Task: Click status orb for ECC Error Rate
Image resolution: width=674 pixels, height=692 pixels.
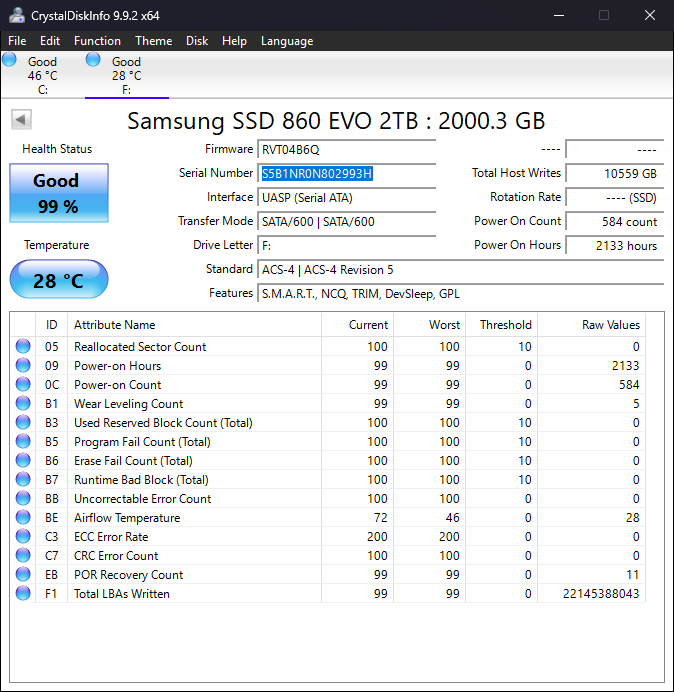Action: [x=23, y=536]
